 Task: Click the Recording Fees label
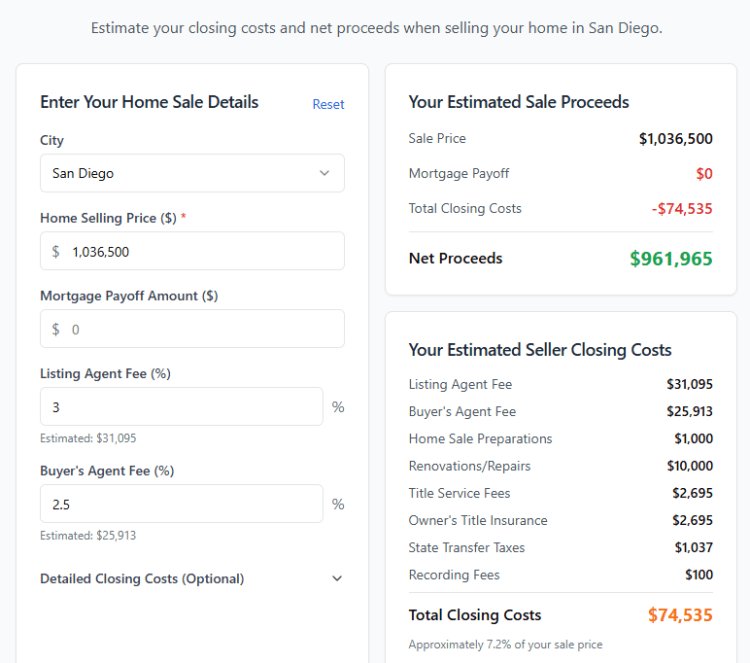point(454,575)
